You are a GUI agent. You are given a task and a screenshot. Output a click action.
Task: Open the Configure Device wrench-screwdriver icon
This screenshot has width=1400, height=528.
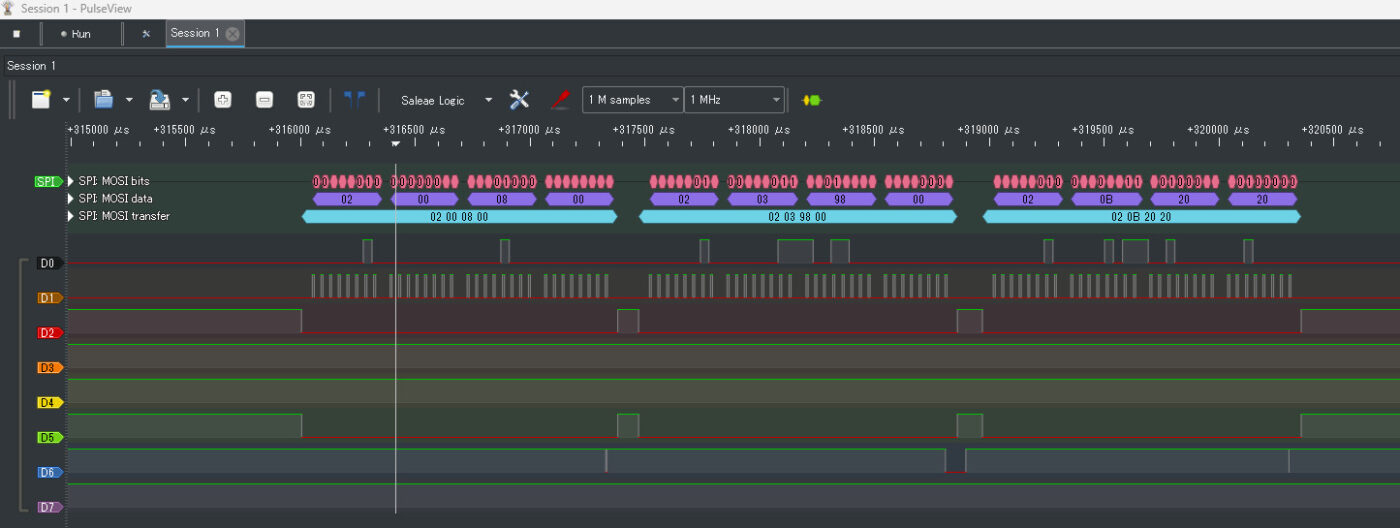[519, 99]
